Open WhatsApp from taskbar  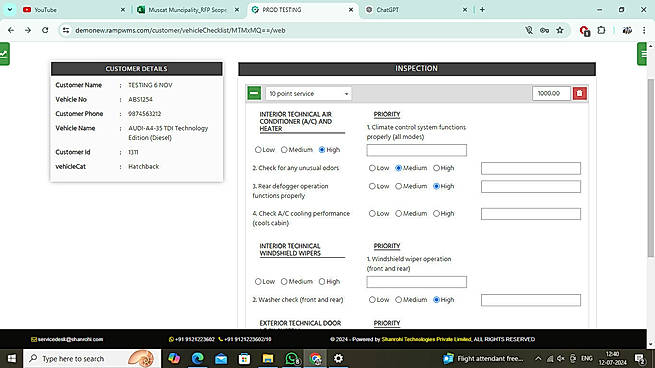(x=292, y=358)
